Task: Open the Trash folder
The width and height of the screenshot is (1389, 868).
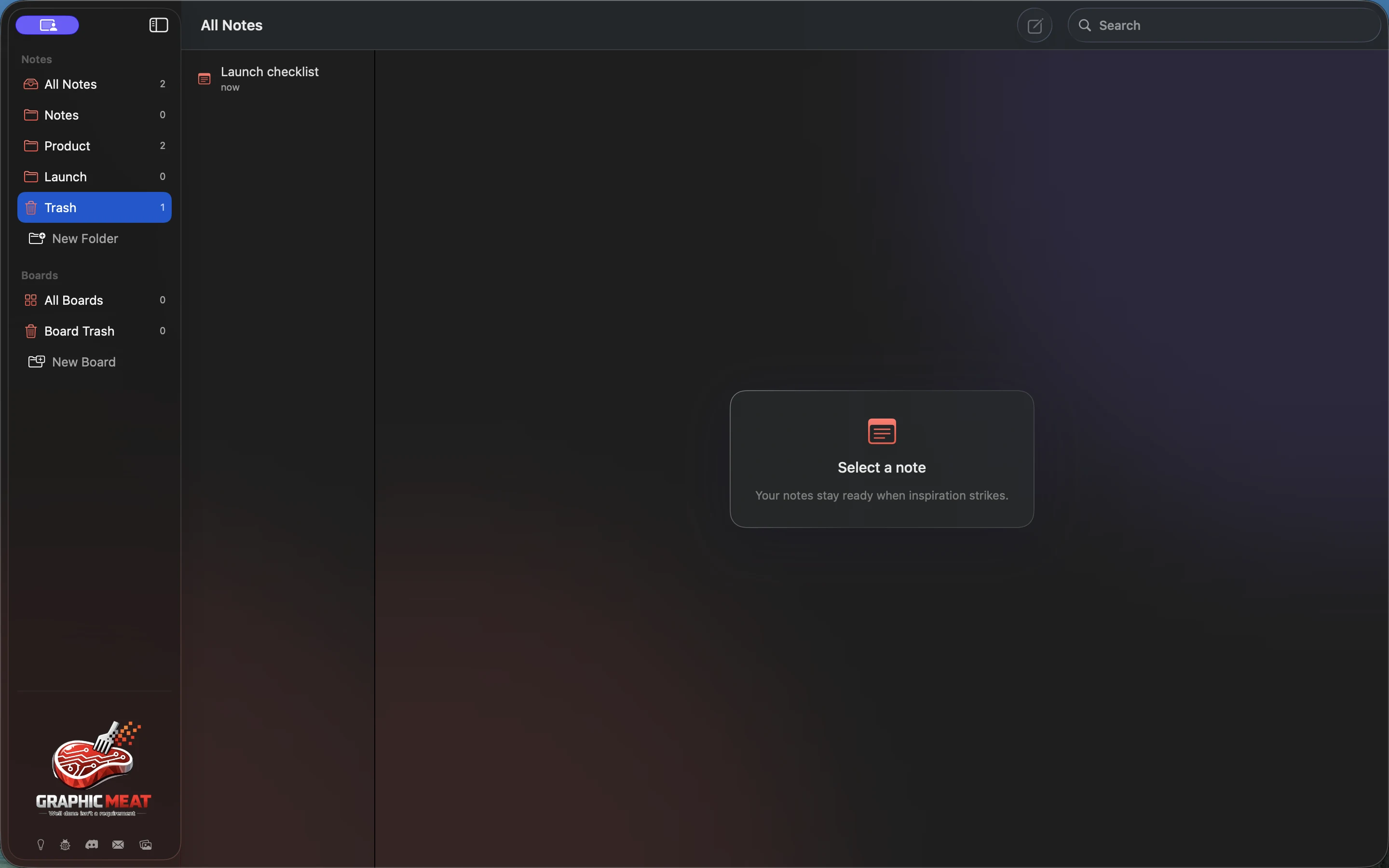Action: (x=94, y=207)
